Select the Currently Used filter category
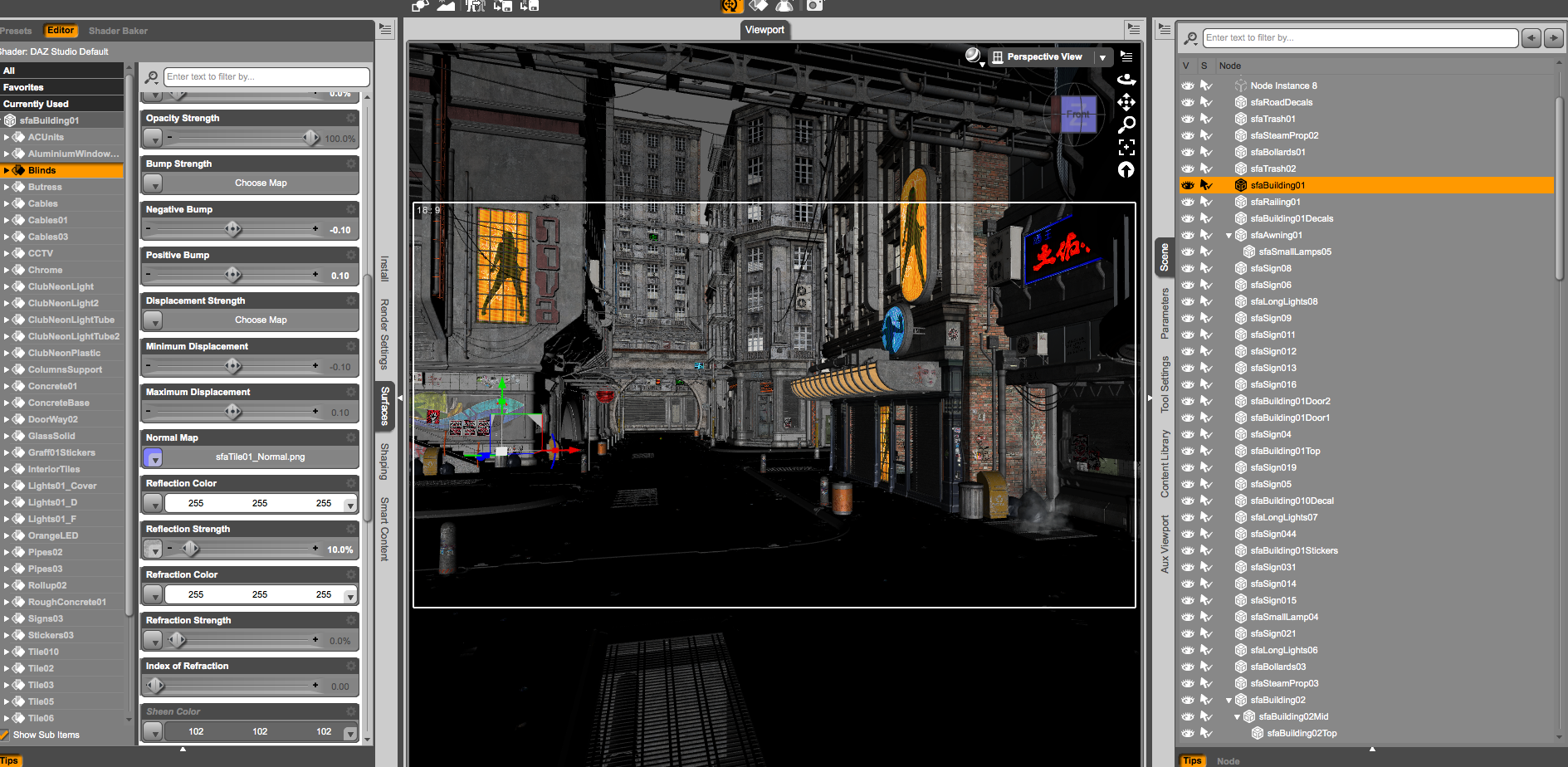Screen dimensions: 1568x767 coord(61,104)
